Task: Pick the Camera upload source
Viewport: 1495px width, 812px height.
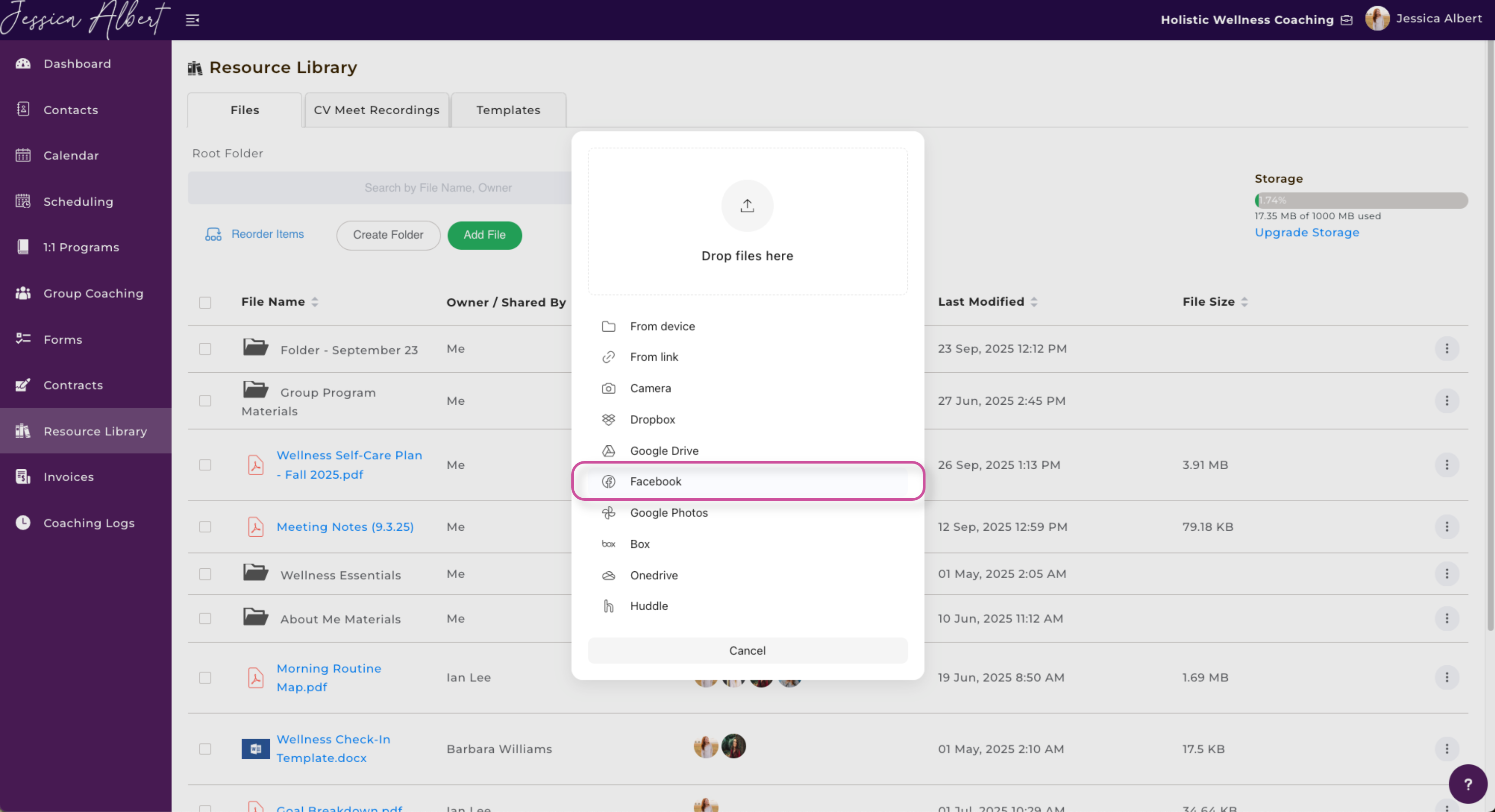Action: [650, 388]
